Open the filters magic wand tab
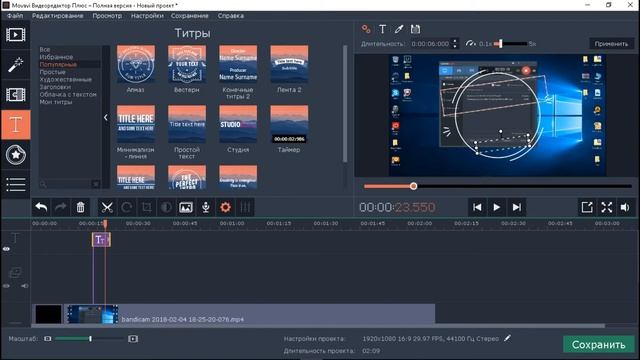This screenshot has width=640, height=360. (16, 64)
